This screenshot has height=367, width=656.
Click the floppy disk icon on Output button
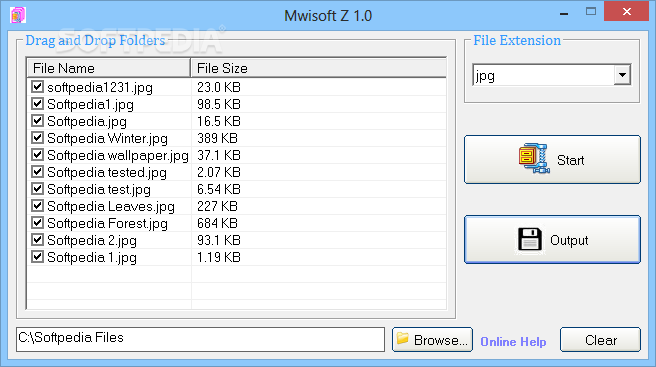click(x=530, y=240)
